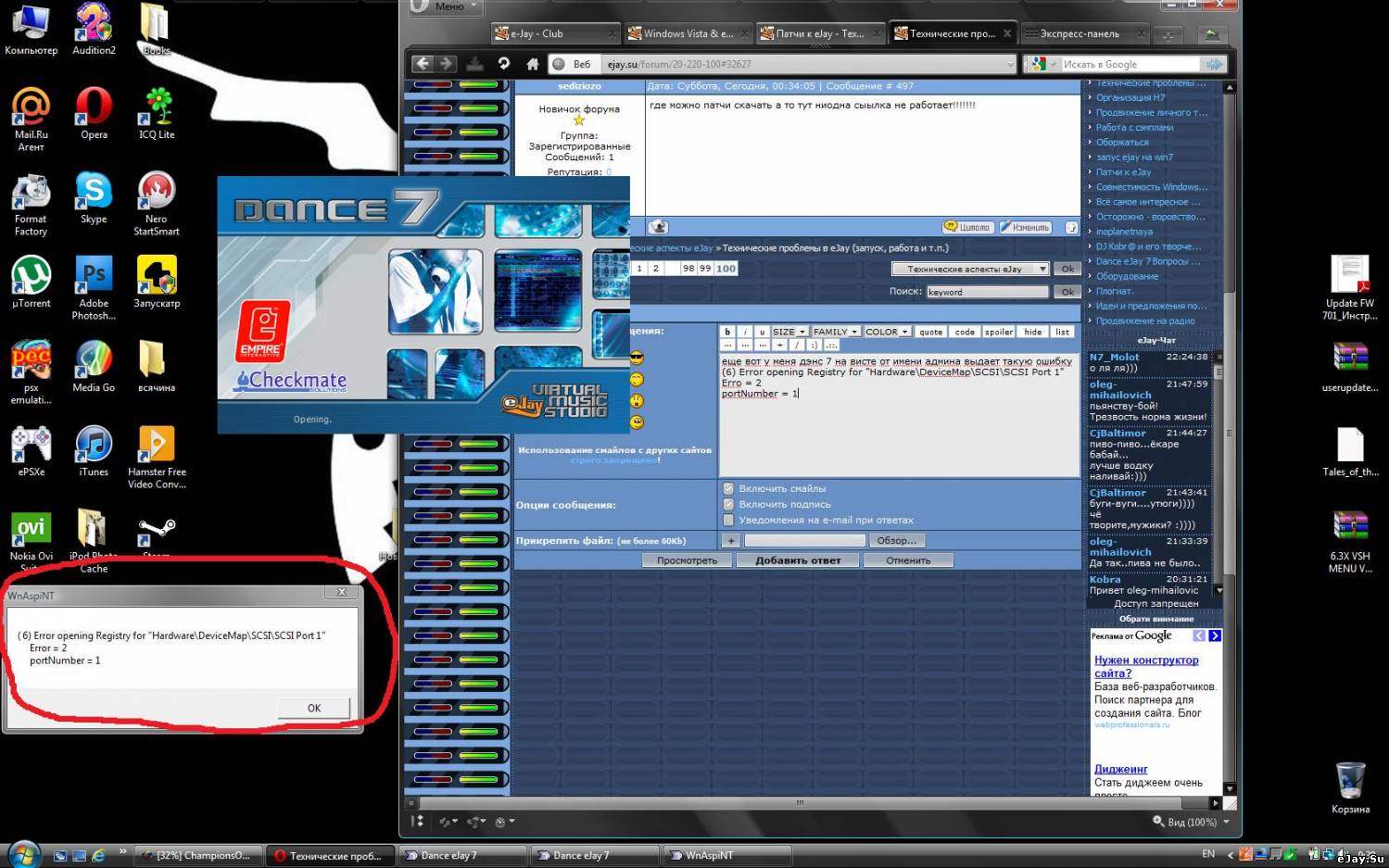Enable Уведомления на e-mail при ответах checkbox
This screenshot has height=868, width=1389.
click(x=728, y=520)
